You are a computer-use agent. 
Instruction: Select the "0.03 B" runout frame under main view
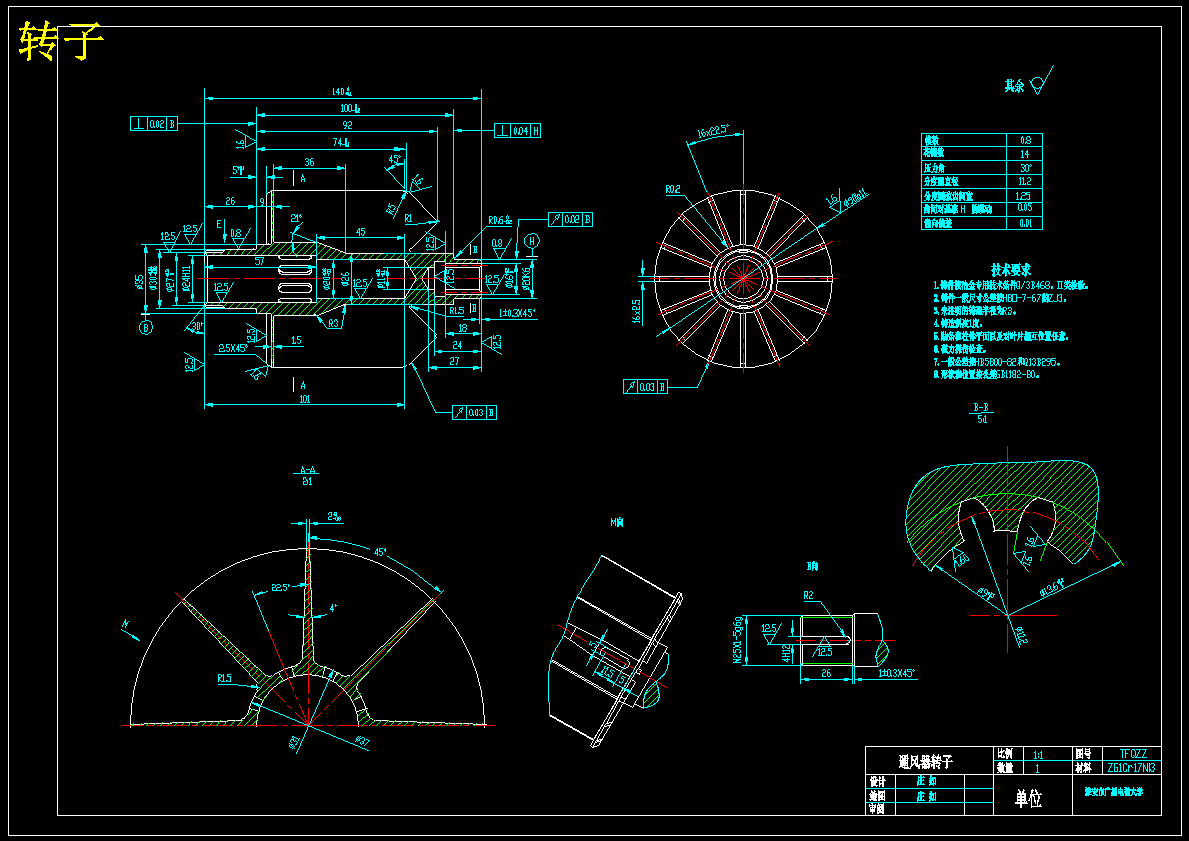coord(475,413)
